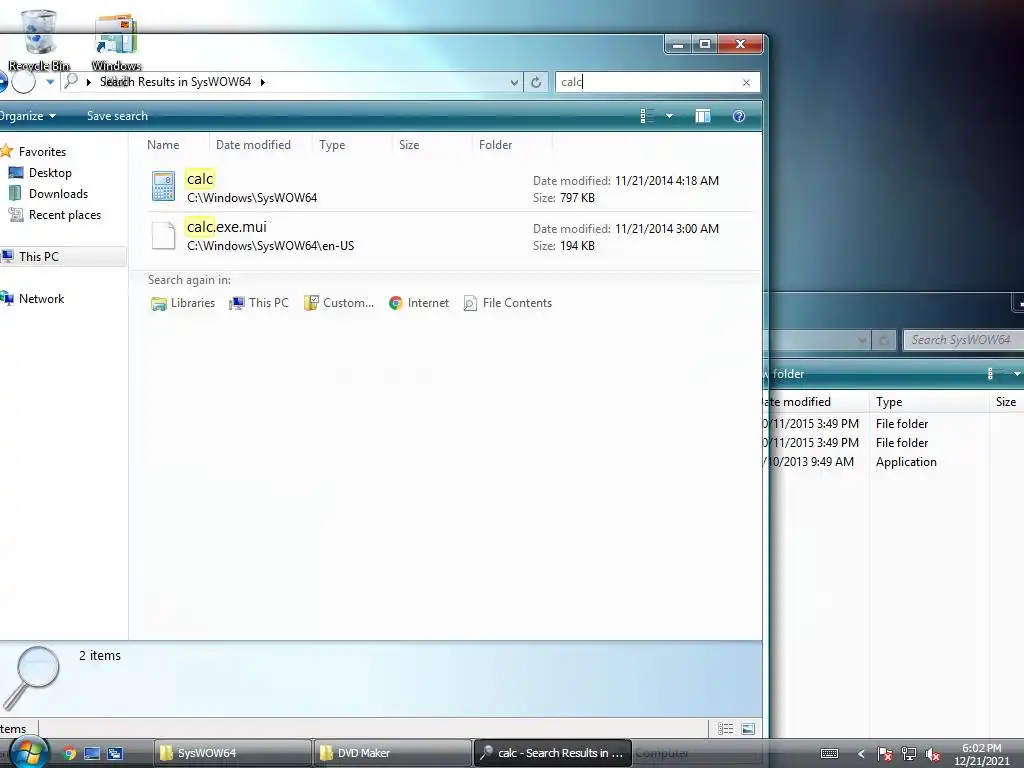Open the muted volume tray icon
The width and height of the screenshot is (1024, 768).
click(x=932, y=754)
